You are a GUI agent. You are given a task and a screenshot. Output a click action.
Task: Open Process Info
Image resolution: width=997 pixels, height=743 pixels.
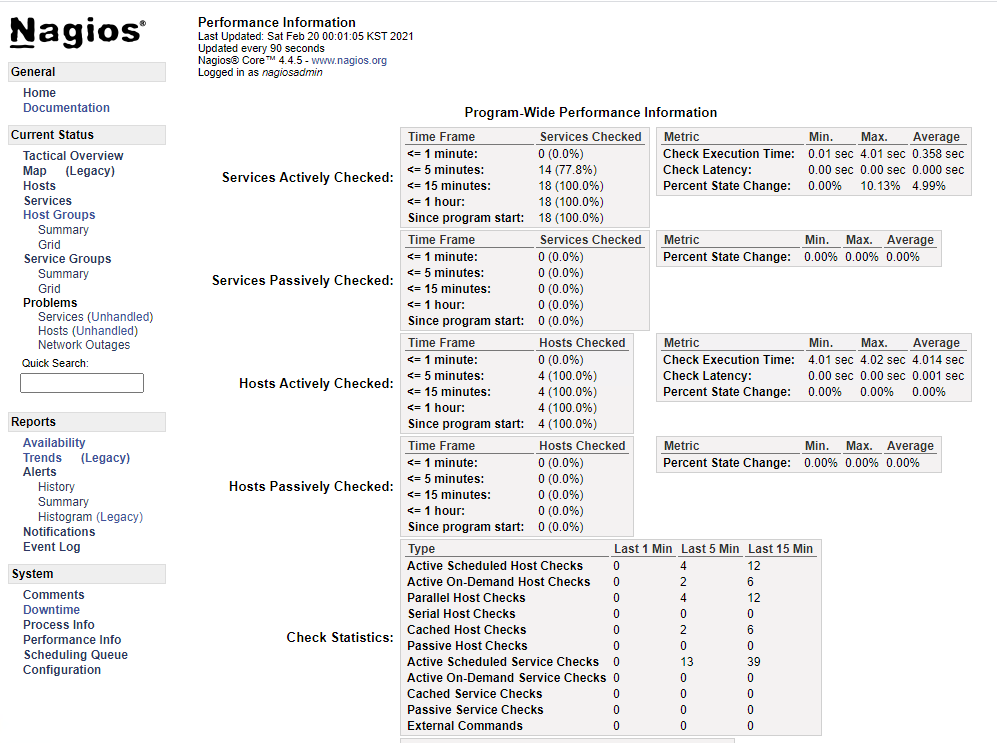pos(58,625)
